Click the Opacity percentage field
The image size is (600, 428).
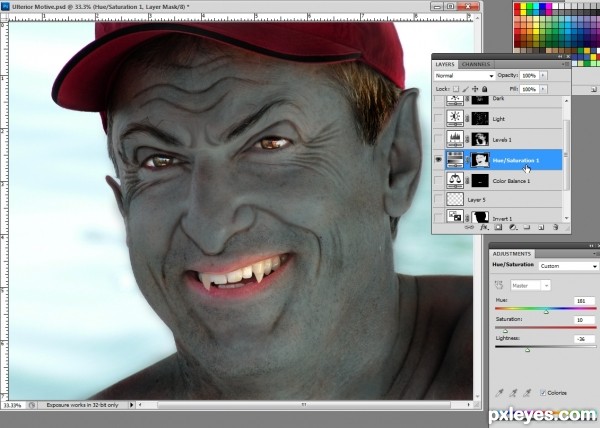[x=529, y=75]
